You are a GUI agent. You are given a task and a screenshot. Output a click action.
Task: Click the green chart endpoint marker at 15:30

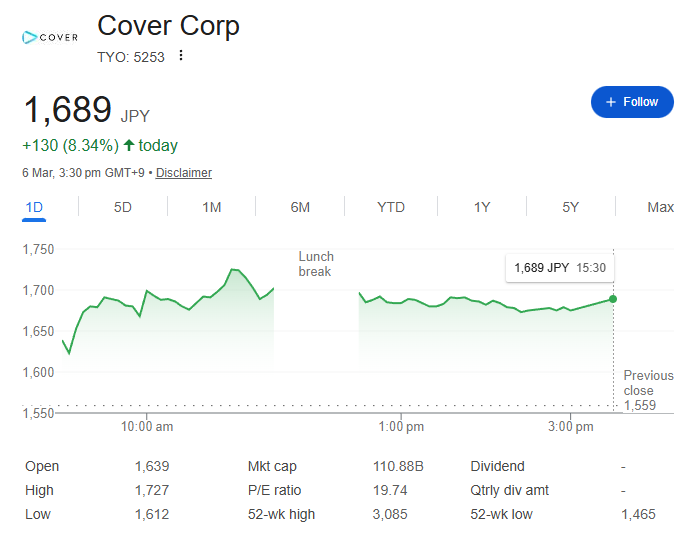pos(613,299)
